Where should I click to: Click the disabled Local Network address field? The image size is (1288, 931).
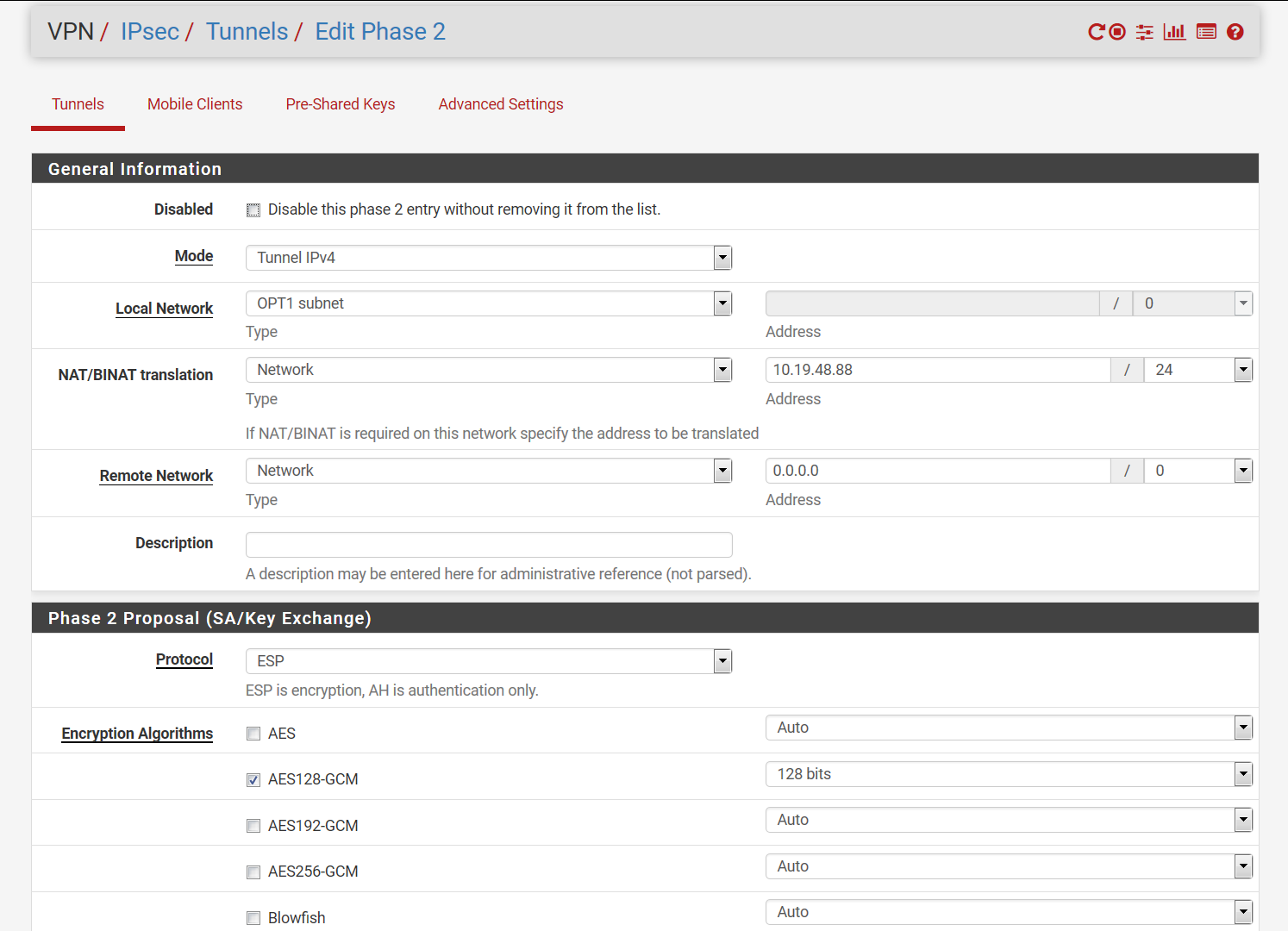click(x=933, y=303)
